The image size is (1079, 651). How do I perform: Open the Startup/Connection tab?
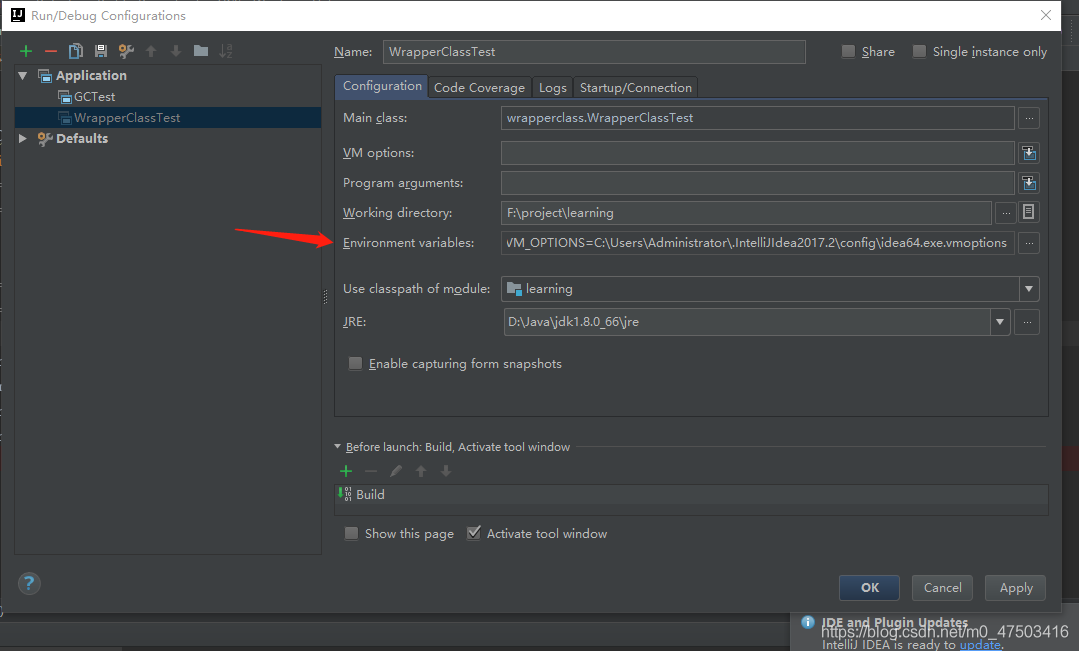pyautogui.click(x=636, y=87)
